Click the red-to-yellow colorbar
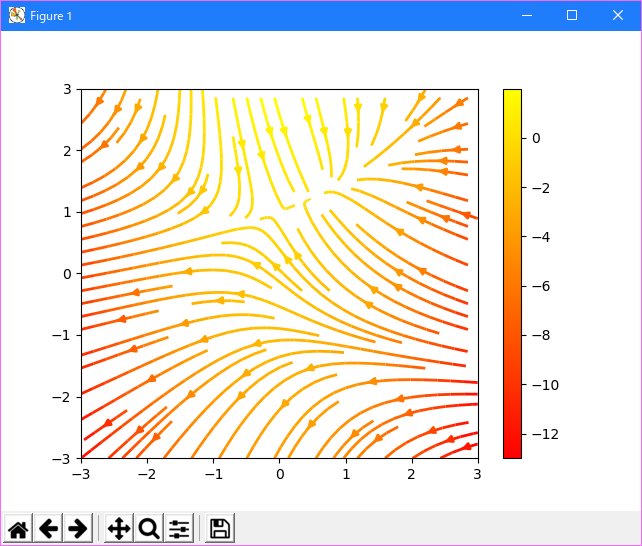 click(512, 273)
